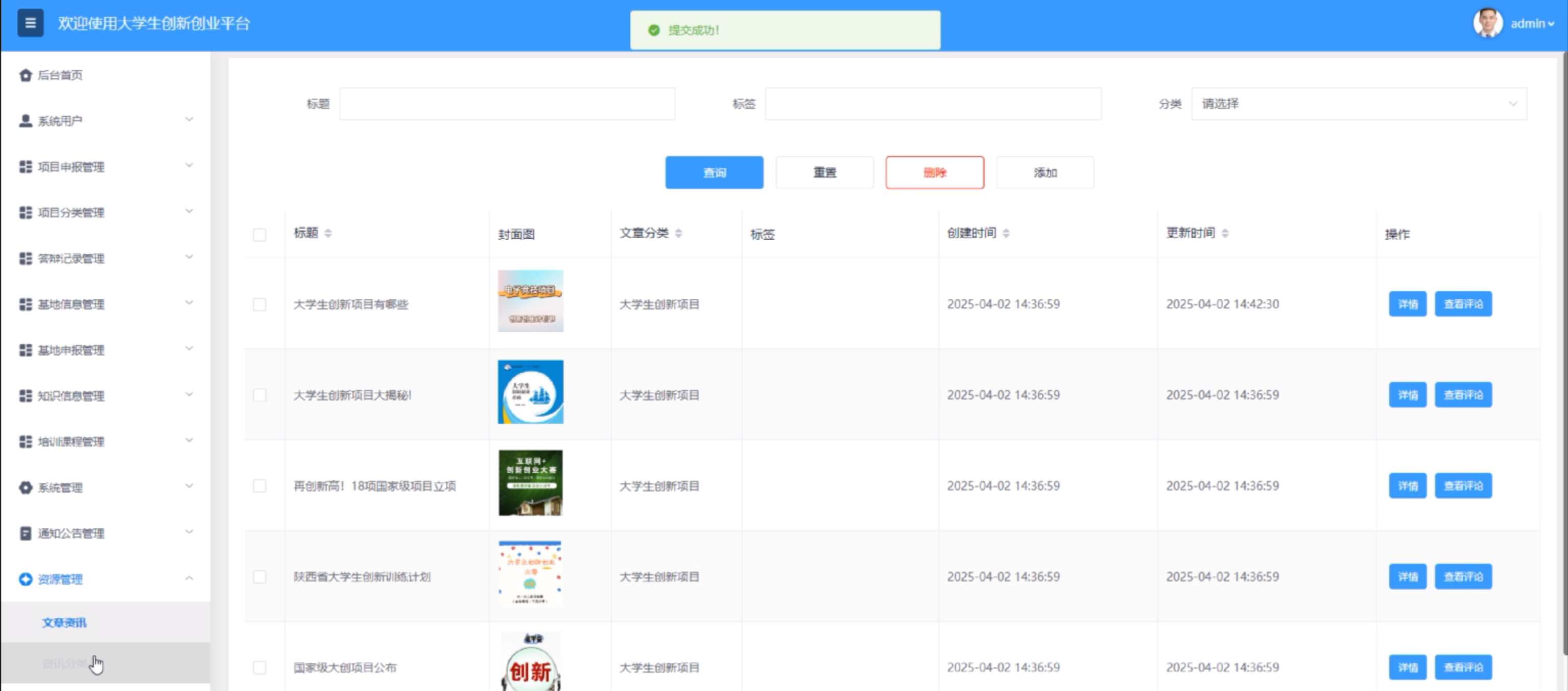1568x691 pixels.
Task: Open the 文章资讯 submenu item
Action: 64,622
